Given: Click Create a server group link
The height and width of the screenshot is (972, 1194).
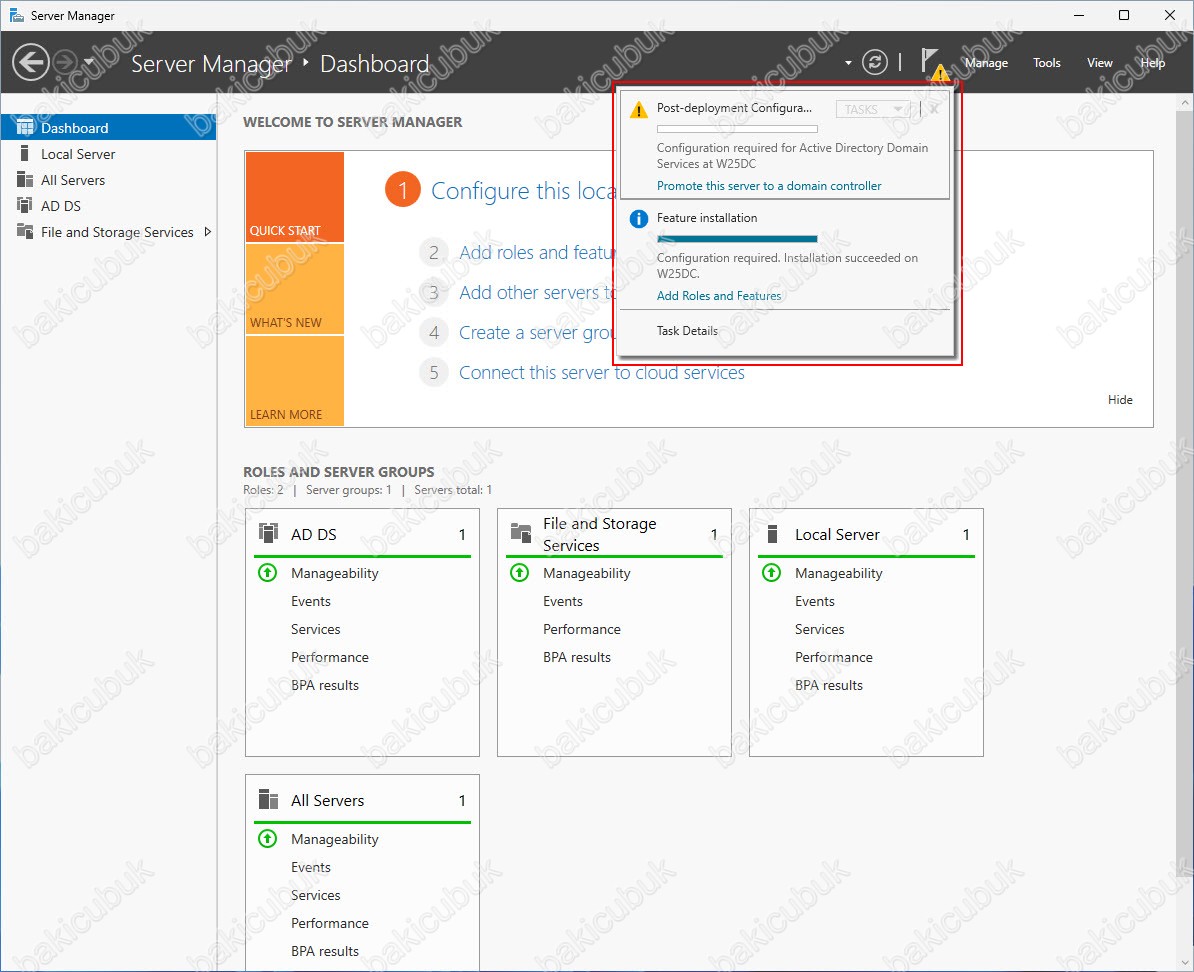Looking at the screenshot, I should [x=537, y=333].
